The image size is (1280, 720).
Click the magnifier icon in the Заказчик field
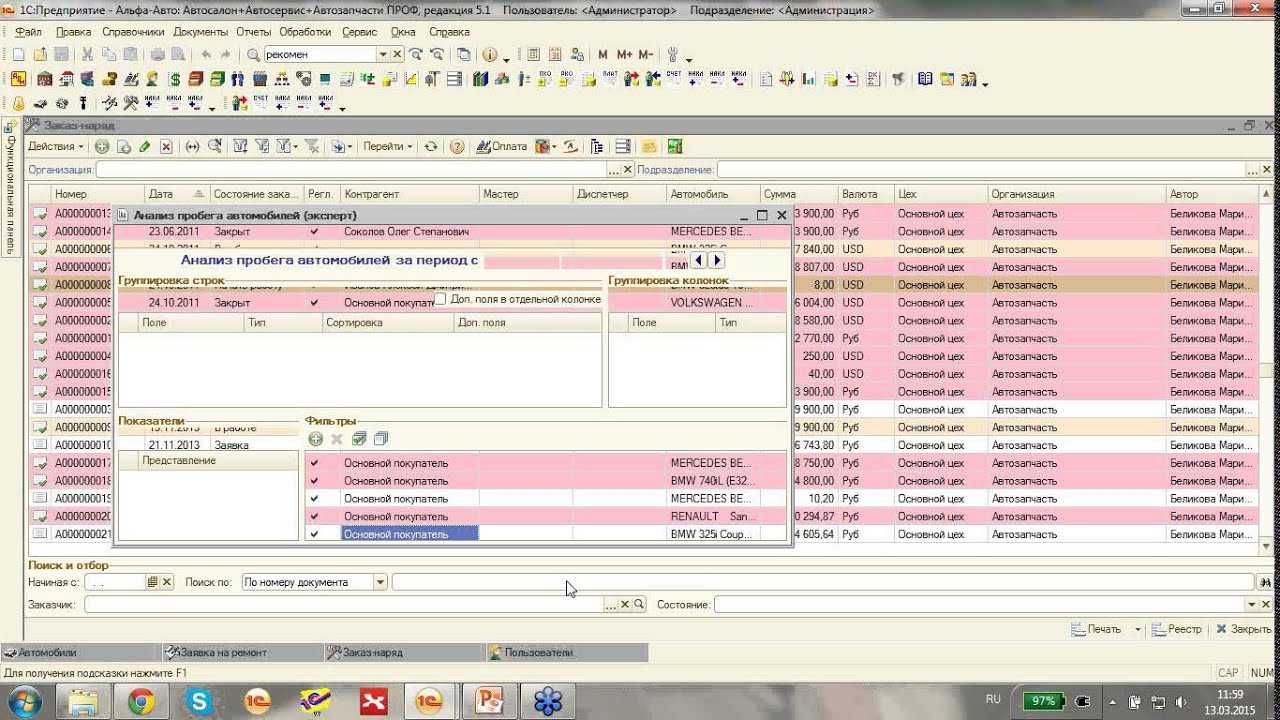639,604
